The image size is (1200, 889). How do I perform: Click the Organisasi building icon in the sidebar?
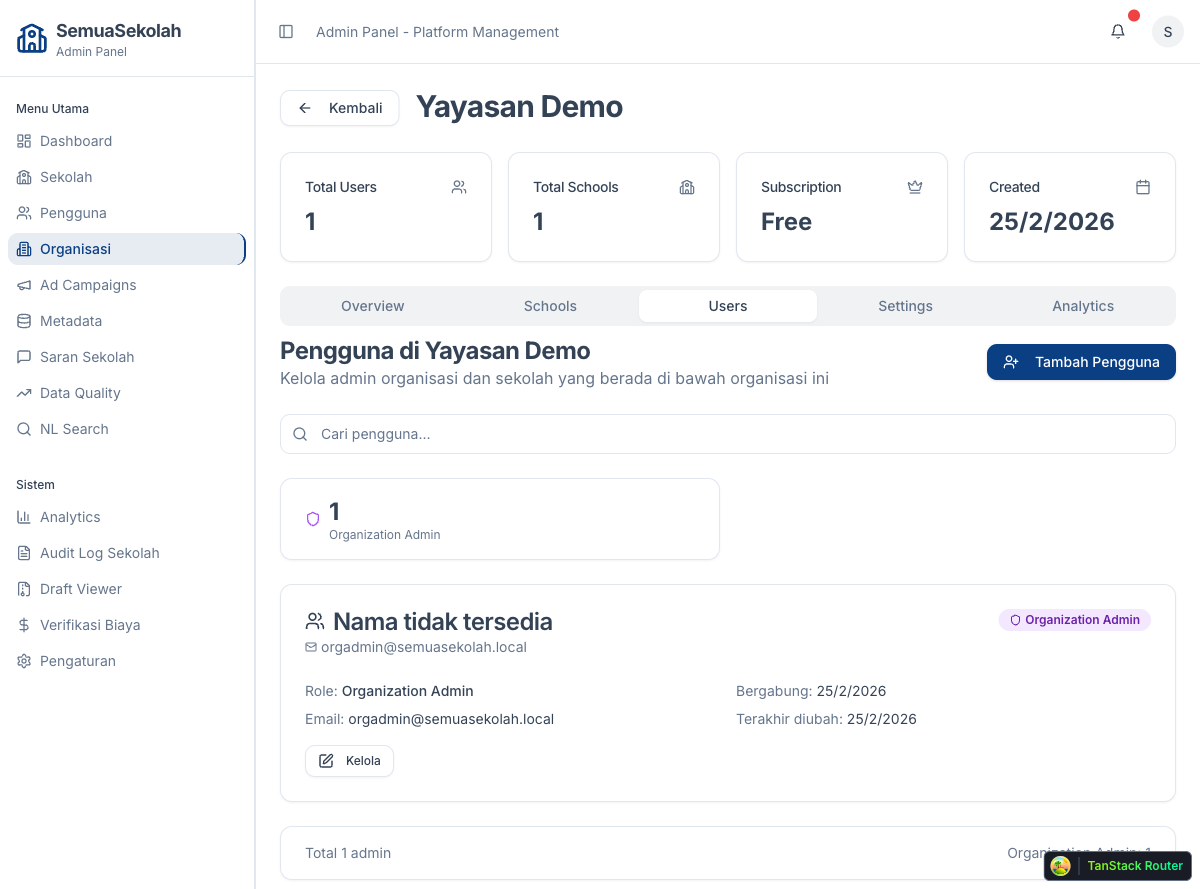22,248
